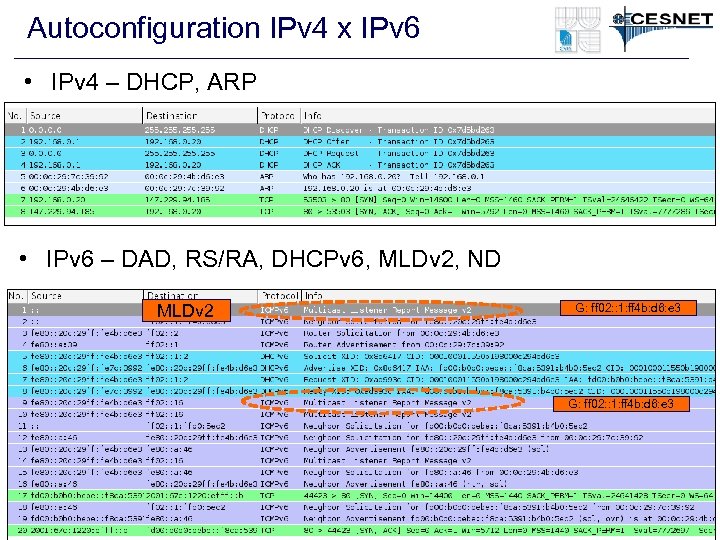Select IPv4 packet 7, the TCP [SYN] row
This screenshot has height=540, width=720.
pos(360,200)
